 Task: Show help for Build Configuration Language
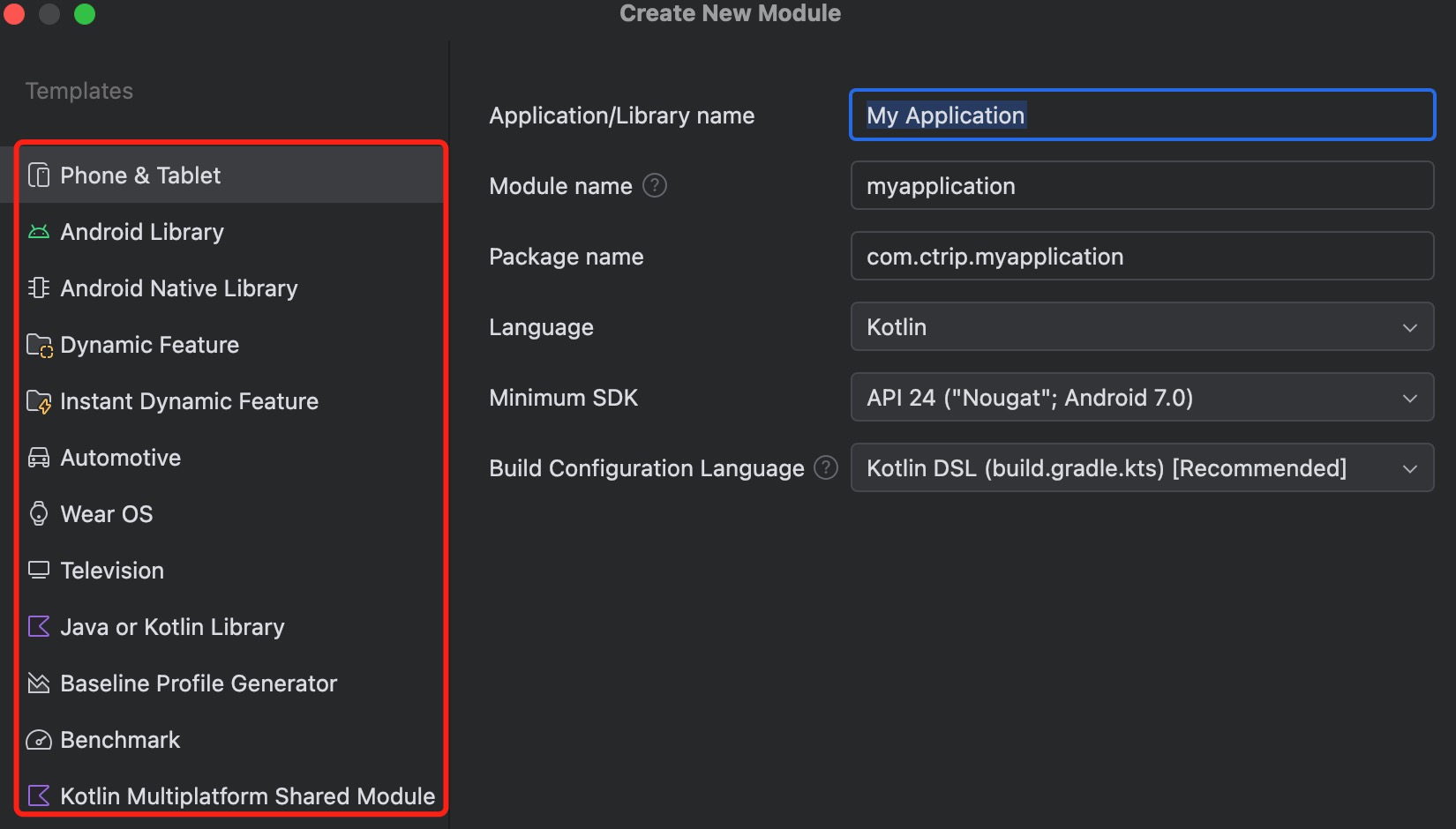[x=826, y=468]
